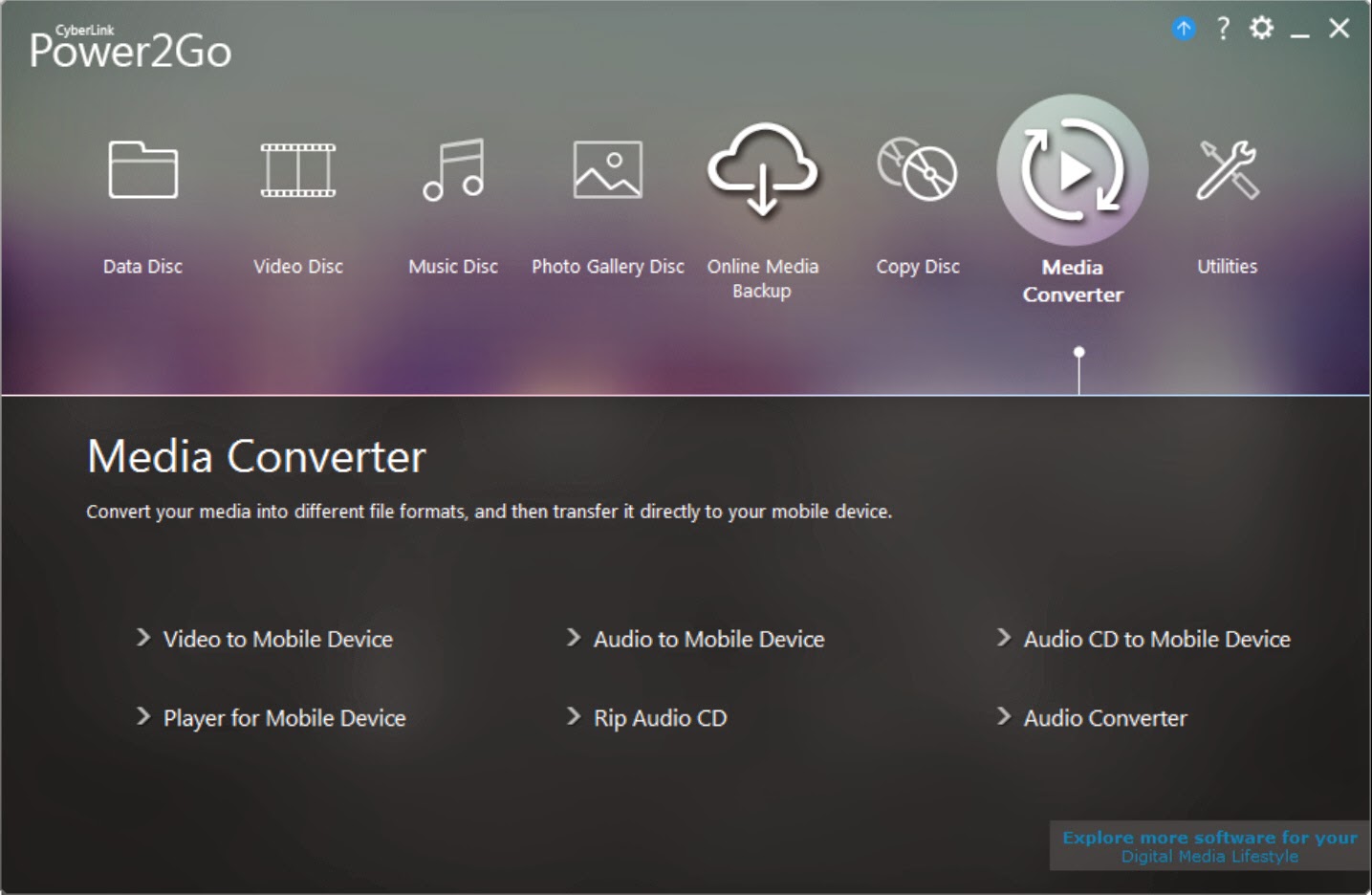
Task: Click the arrow beside Audio CD to Mobile Device
Action: [1004, 638]
